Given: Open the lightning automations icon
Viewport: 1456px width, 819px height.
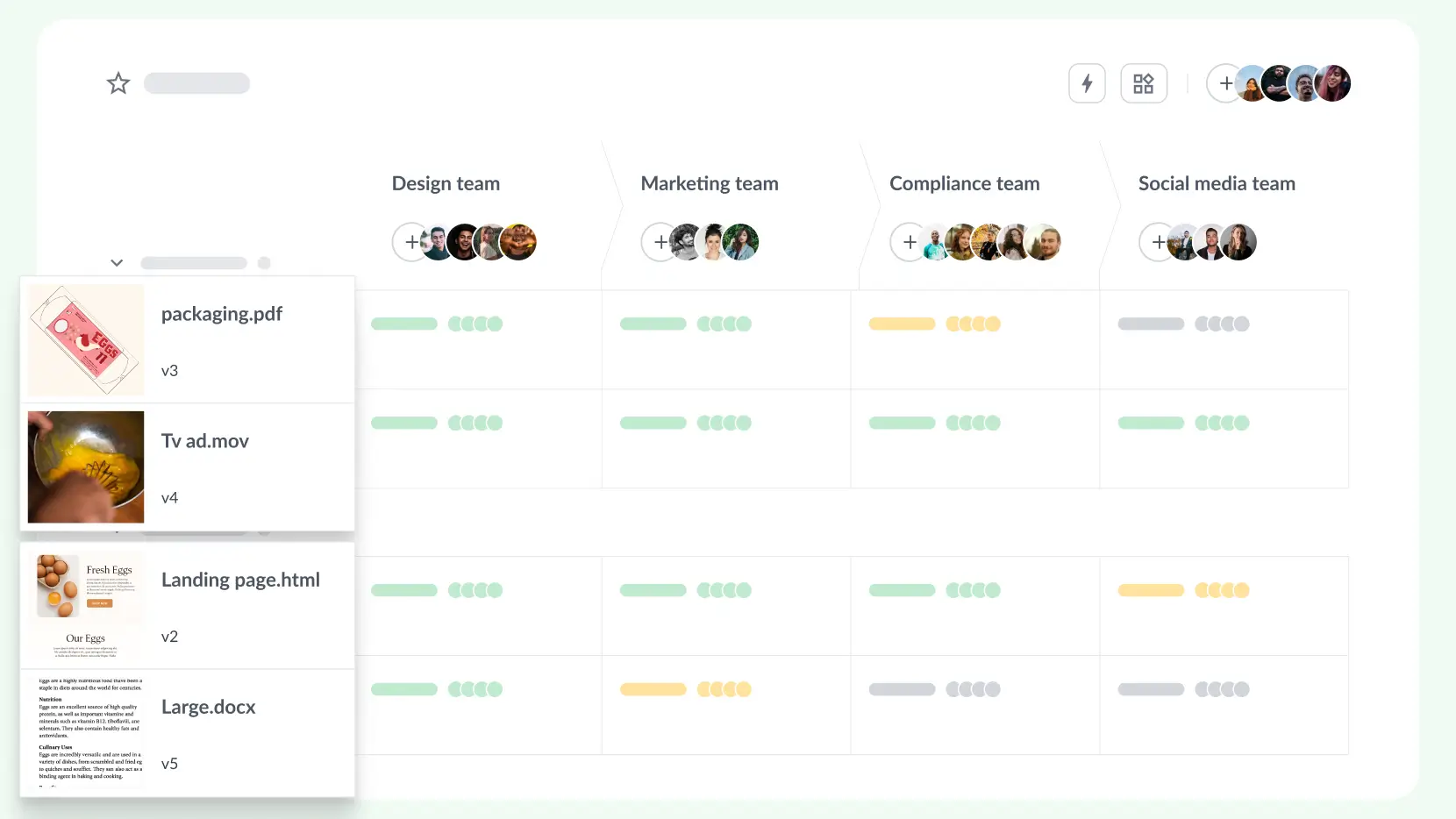Looking at the screenshot, I should (1087, 83).
